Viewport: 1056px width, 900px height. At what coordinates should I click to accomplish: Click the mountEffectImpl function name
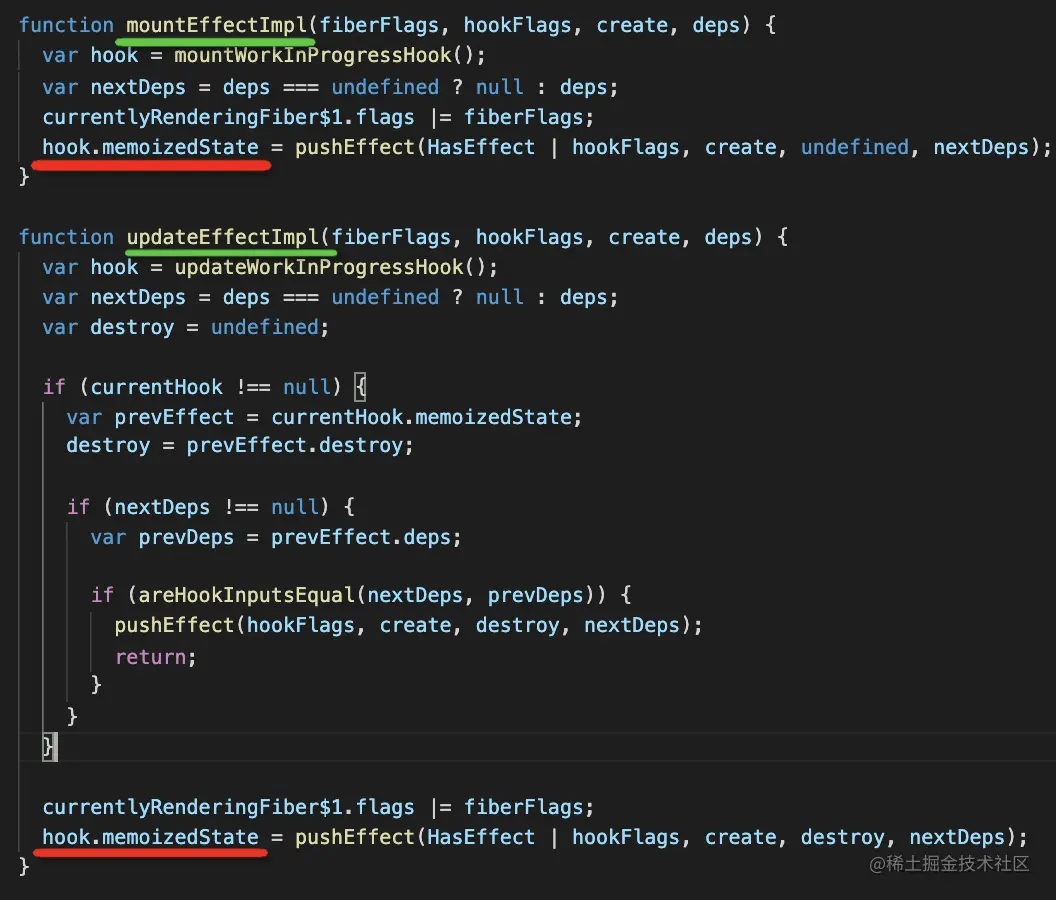tap(216, 26)
